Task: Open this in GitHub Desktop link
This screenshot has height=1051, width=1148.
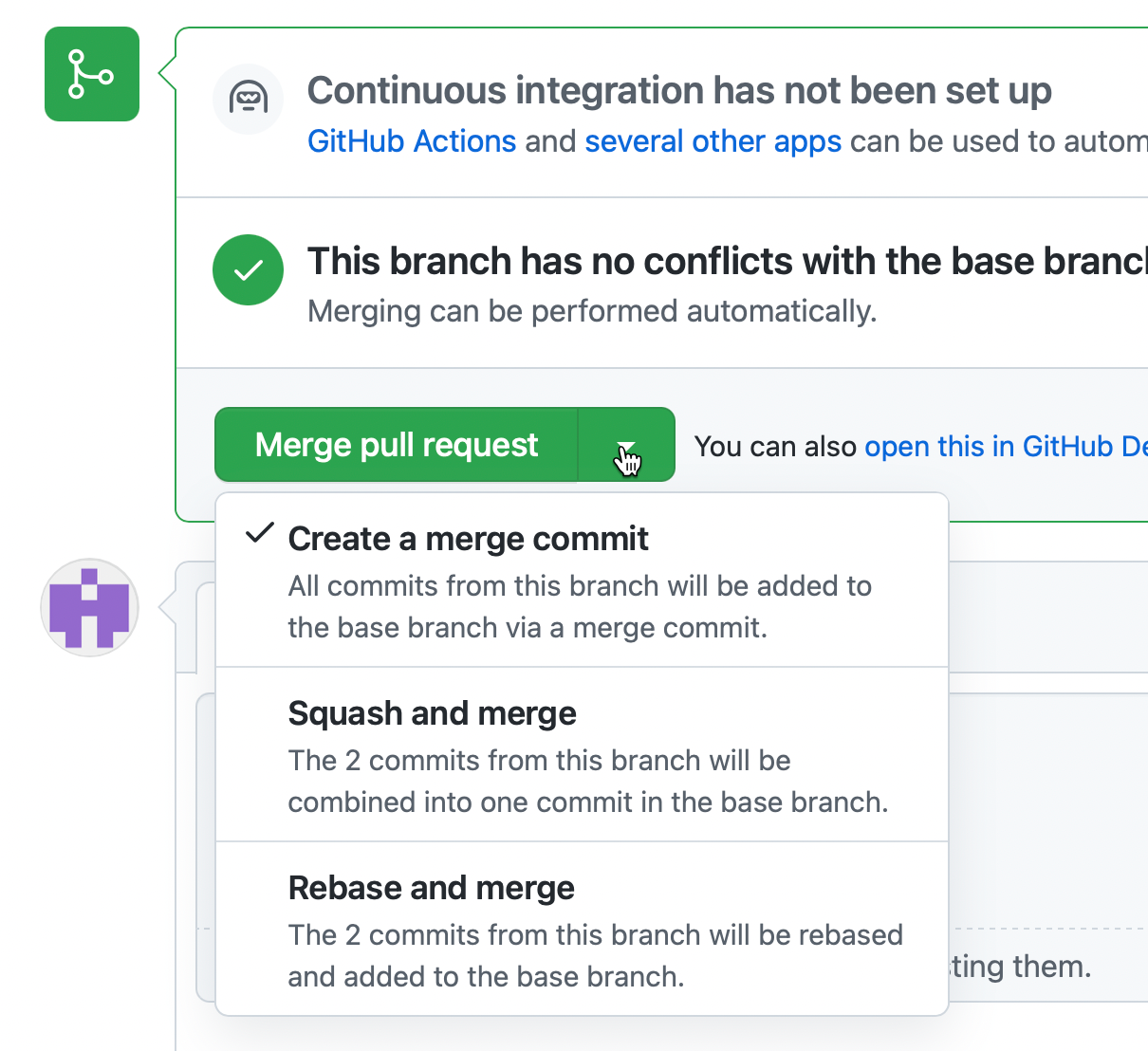Action: [1006, 446]
